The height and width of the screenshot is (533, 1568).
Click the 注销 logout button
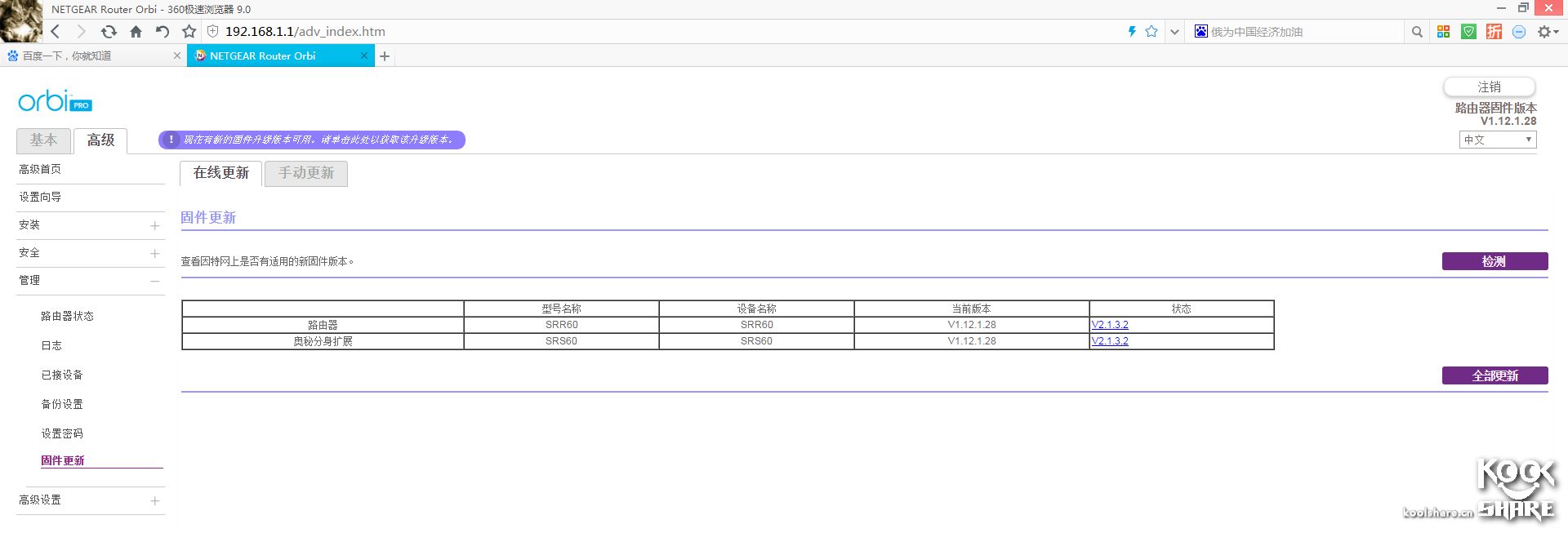click(x=1489, y=87)
